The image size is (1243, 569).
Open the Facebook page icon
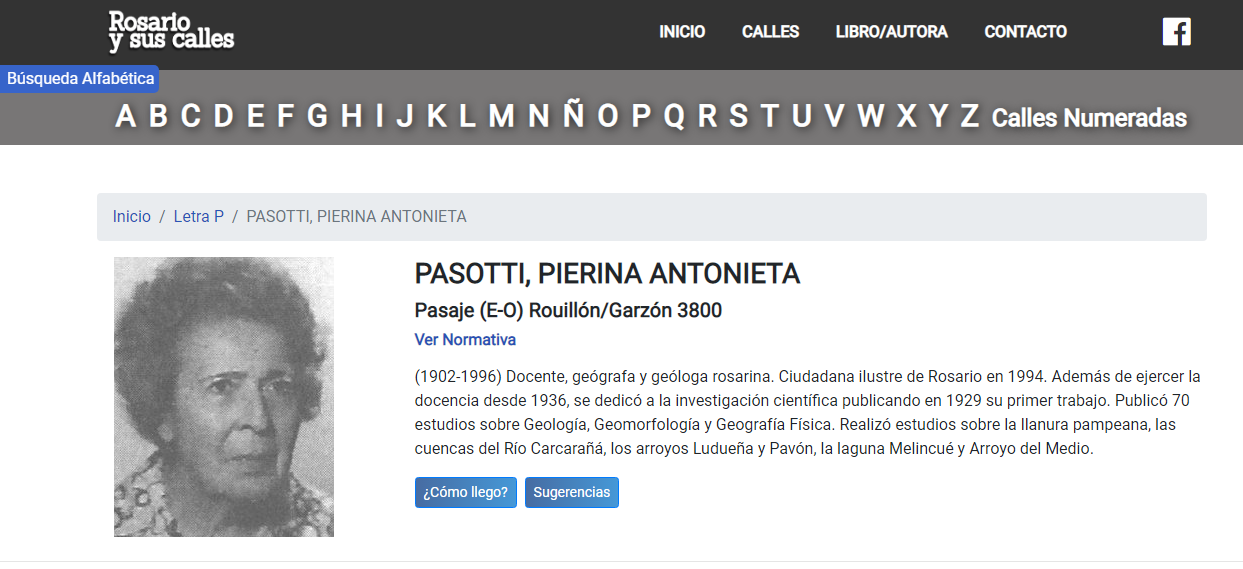tap(1176, 32)
